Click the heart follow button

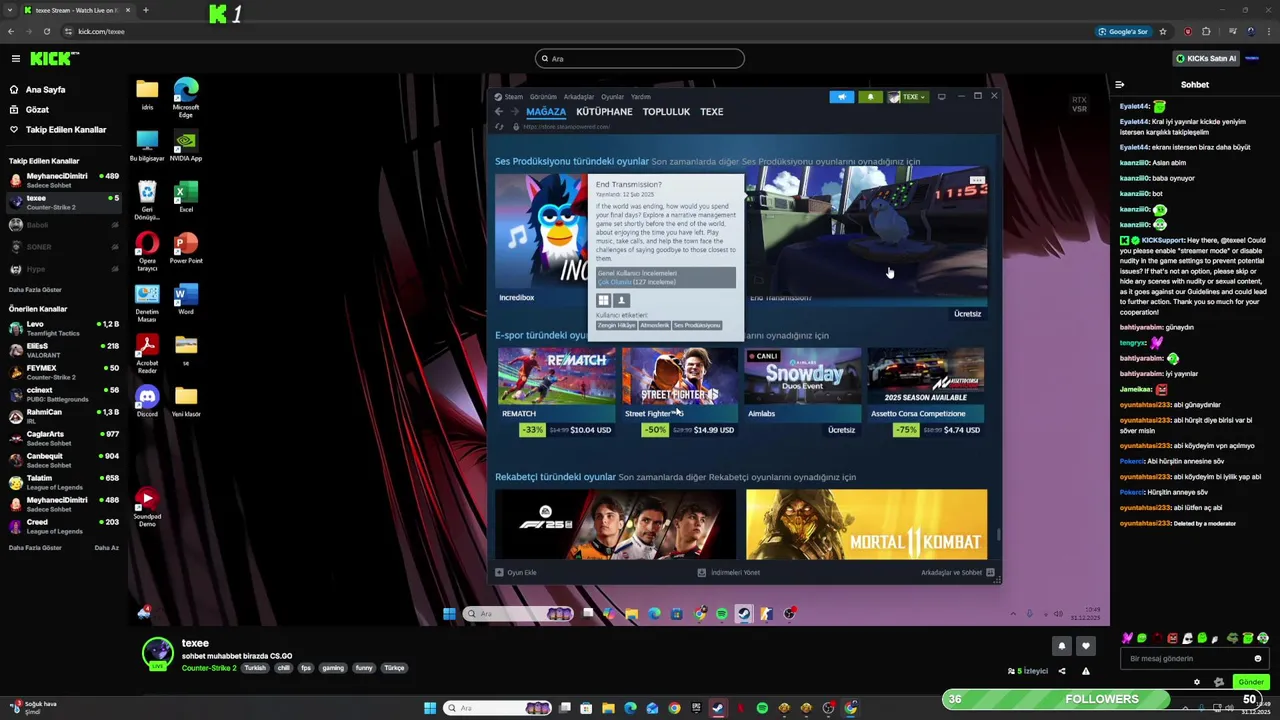pos(1085,646)
